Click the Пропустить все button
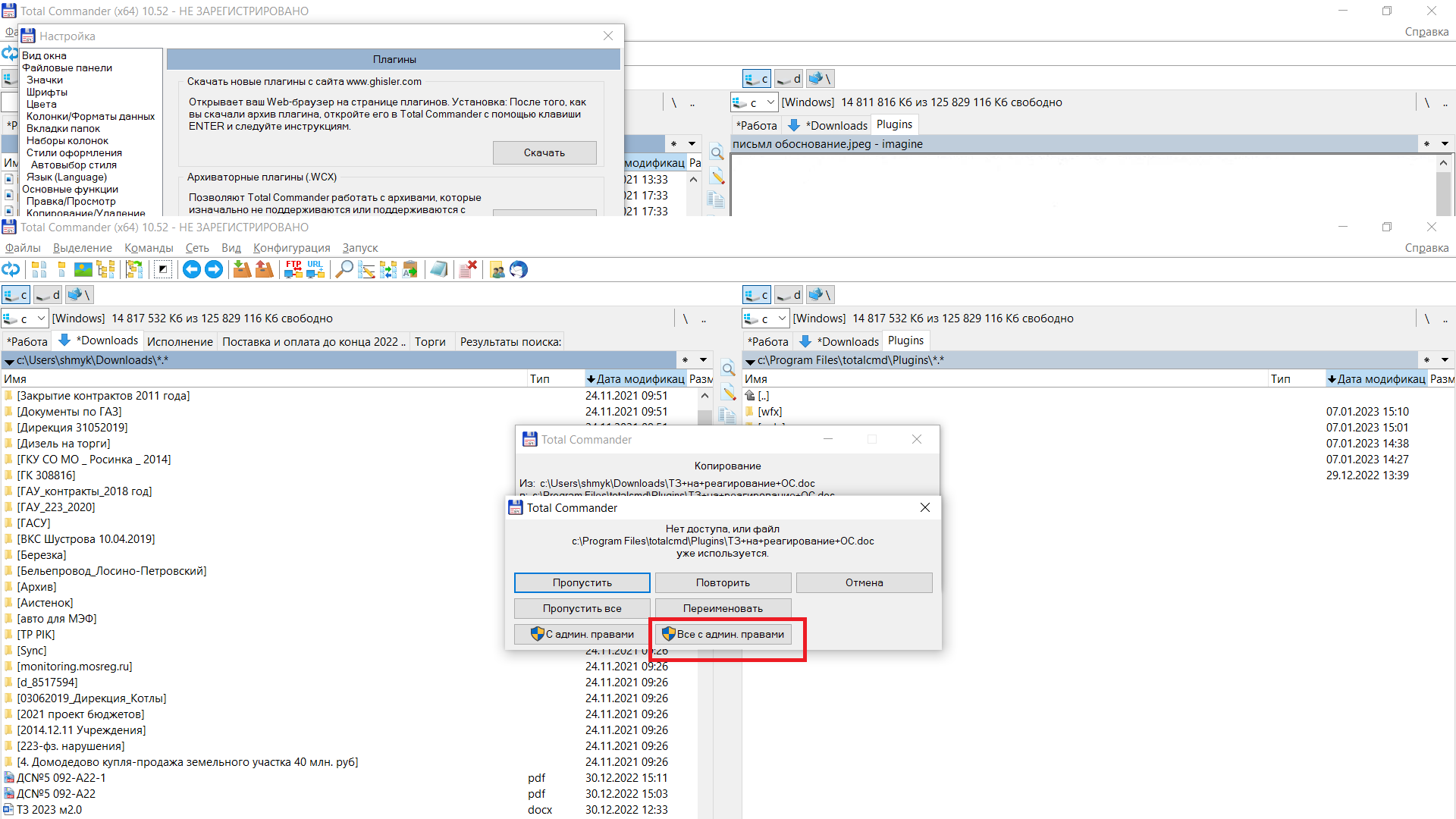This screenshot has height=819, width=1456. point(582,608)
